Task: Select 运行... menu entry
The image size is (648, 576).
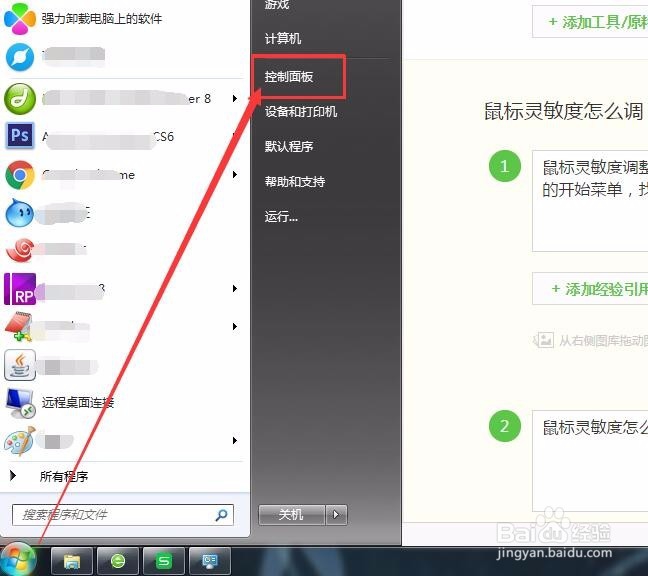Action: pyautogui.click(x=281, y=217)
